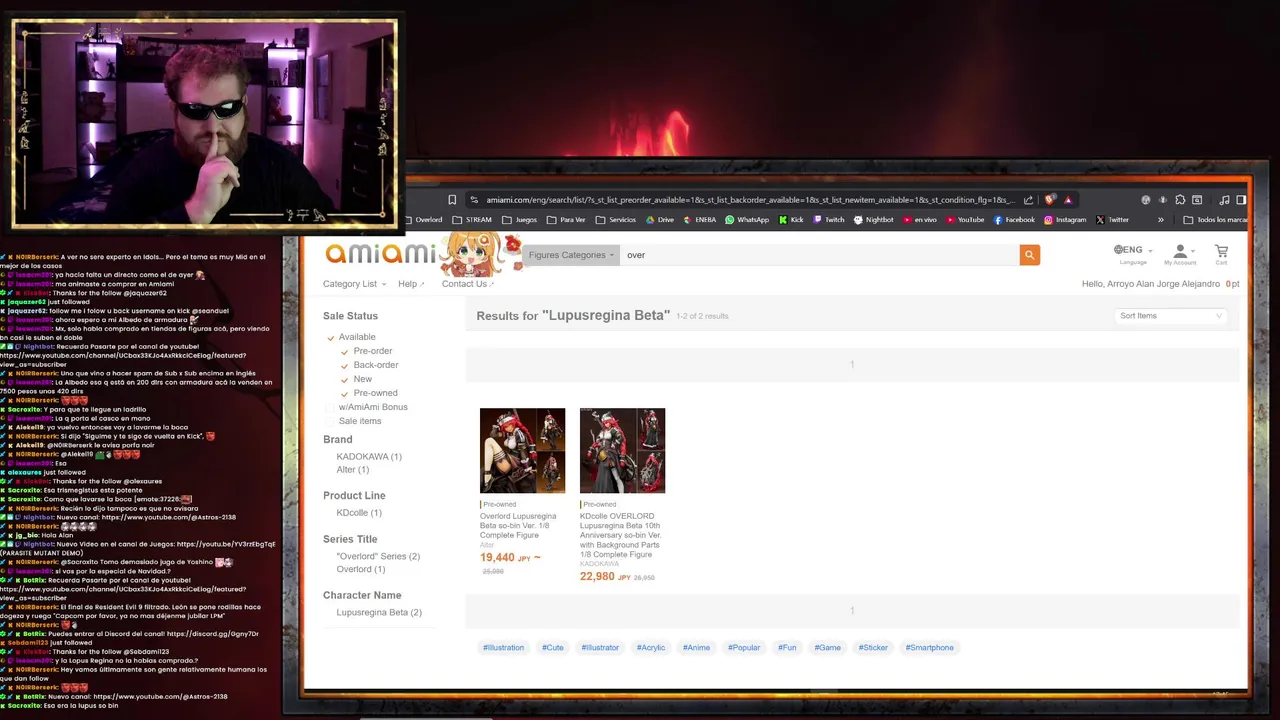The width and height of the screenshot is (1280, 720).
Task: Filter by character Lupusregina Beta (2)
Action: click(379, 613)
